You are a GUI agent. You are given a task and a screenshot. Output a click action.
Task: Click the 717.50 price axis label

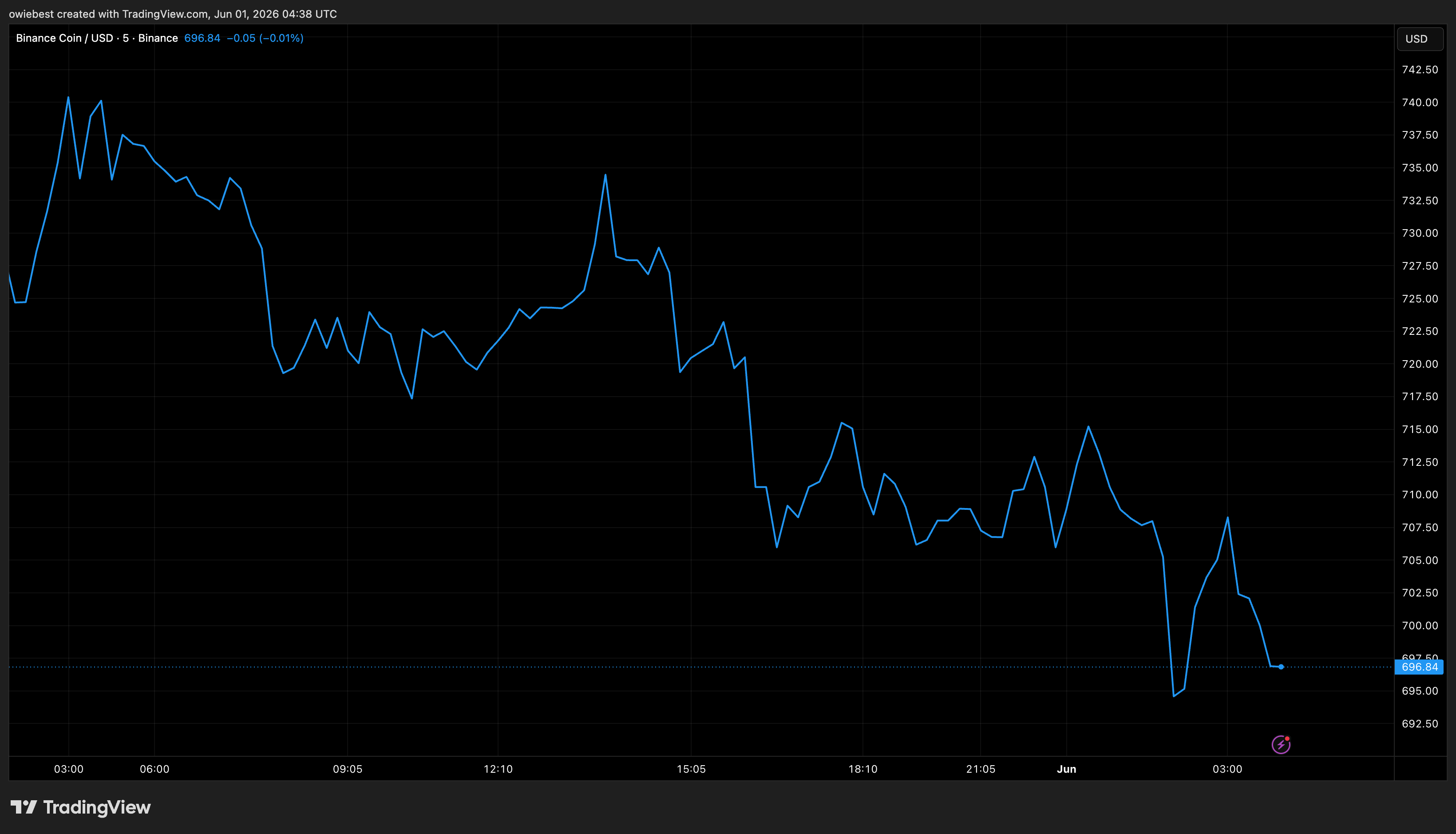click(1420, 397)
